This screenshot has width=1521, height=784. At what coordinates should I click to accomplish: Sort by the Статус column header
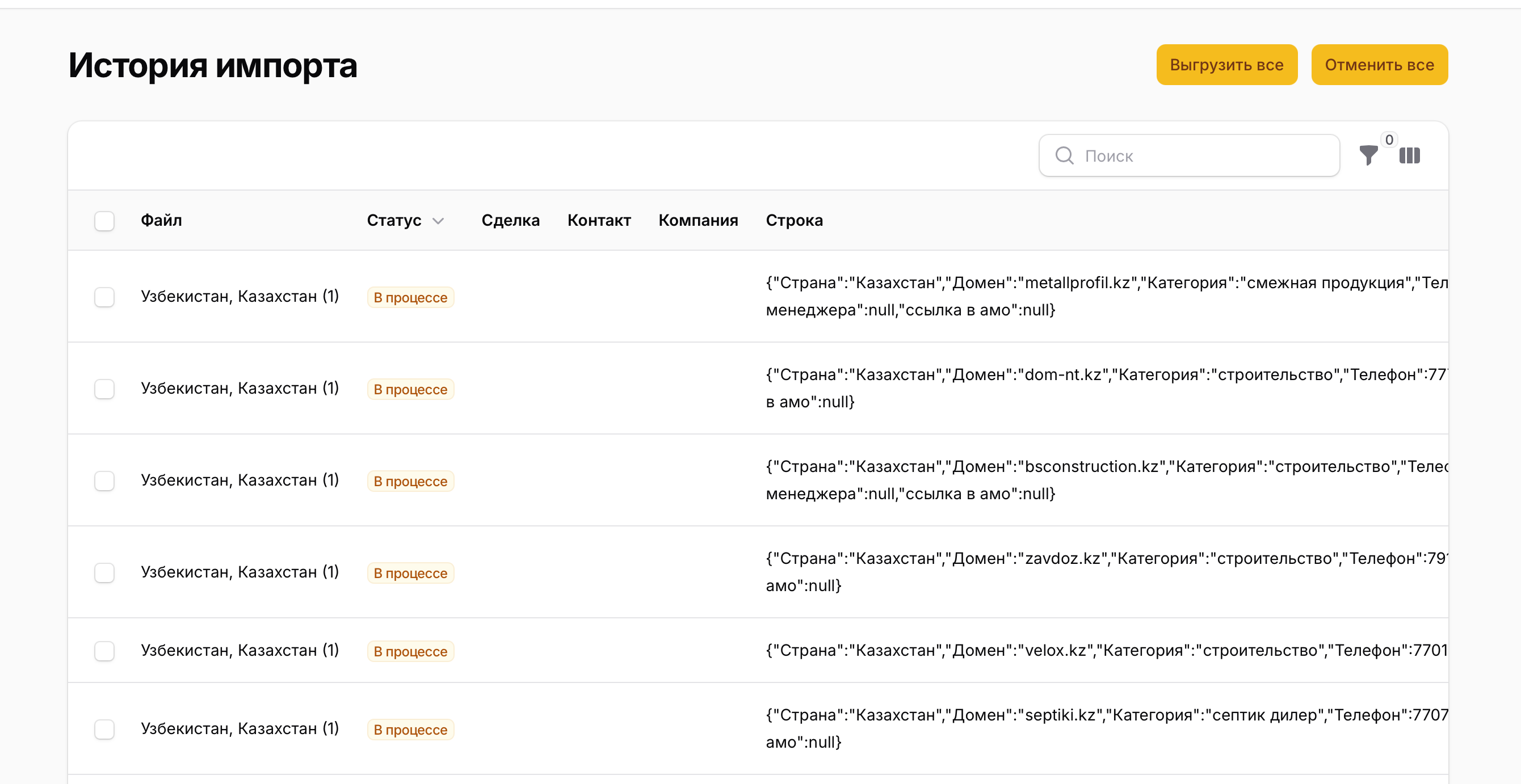tap(394, 220)
